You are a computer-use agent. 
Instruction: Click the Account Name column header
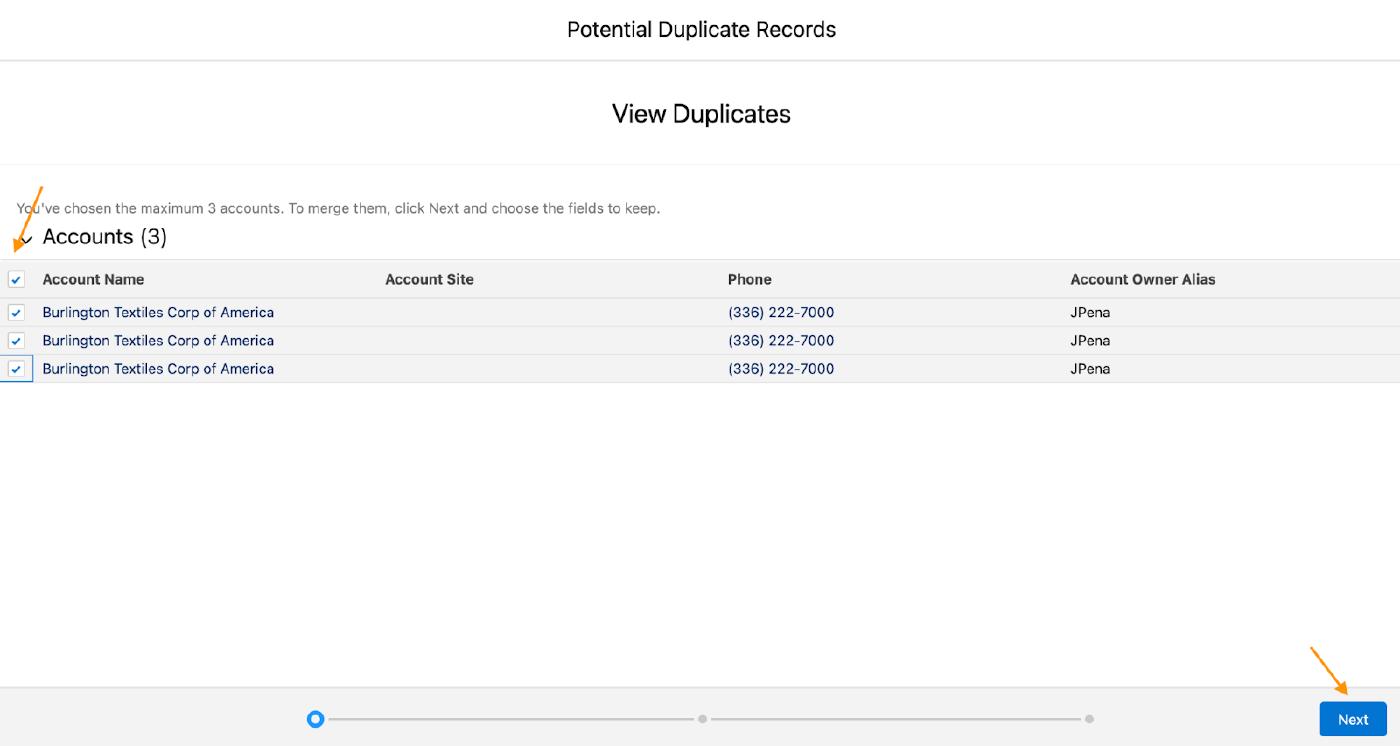93,280
